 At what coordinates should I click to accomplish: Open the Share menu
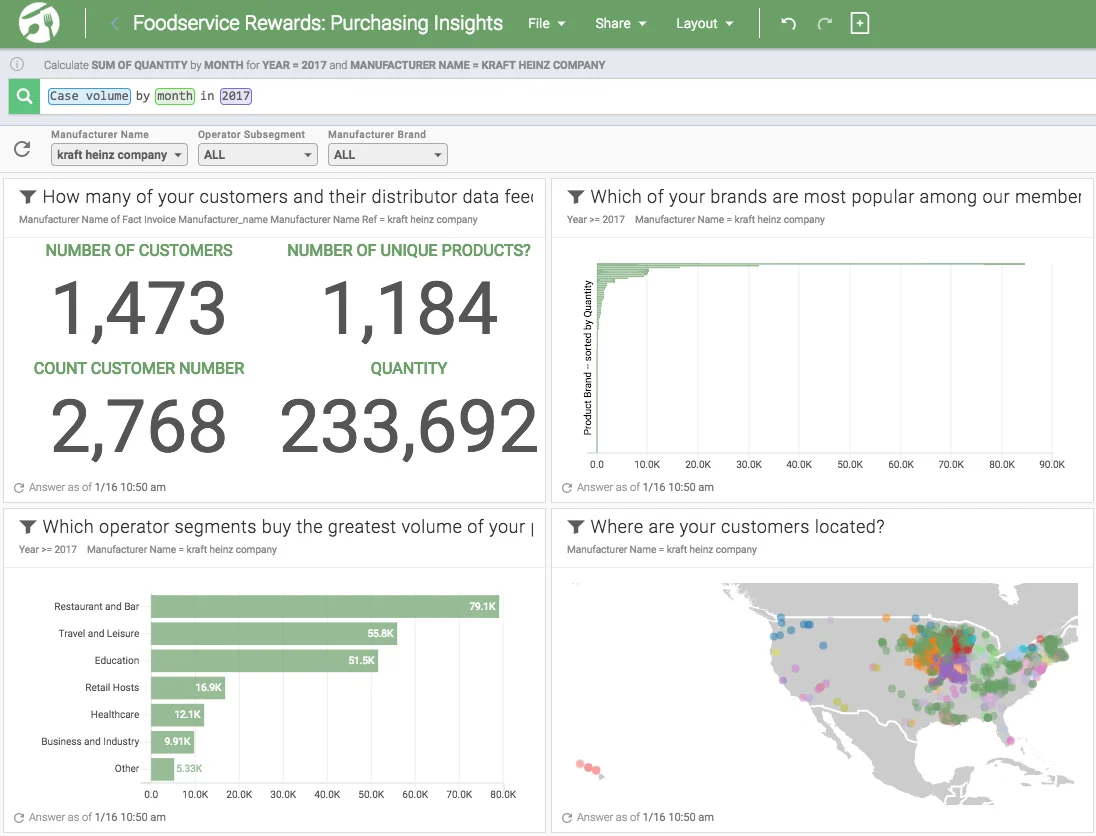pos(620,23)
